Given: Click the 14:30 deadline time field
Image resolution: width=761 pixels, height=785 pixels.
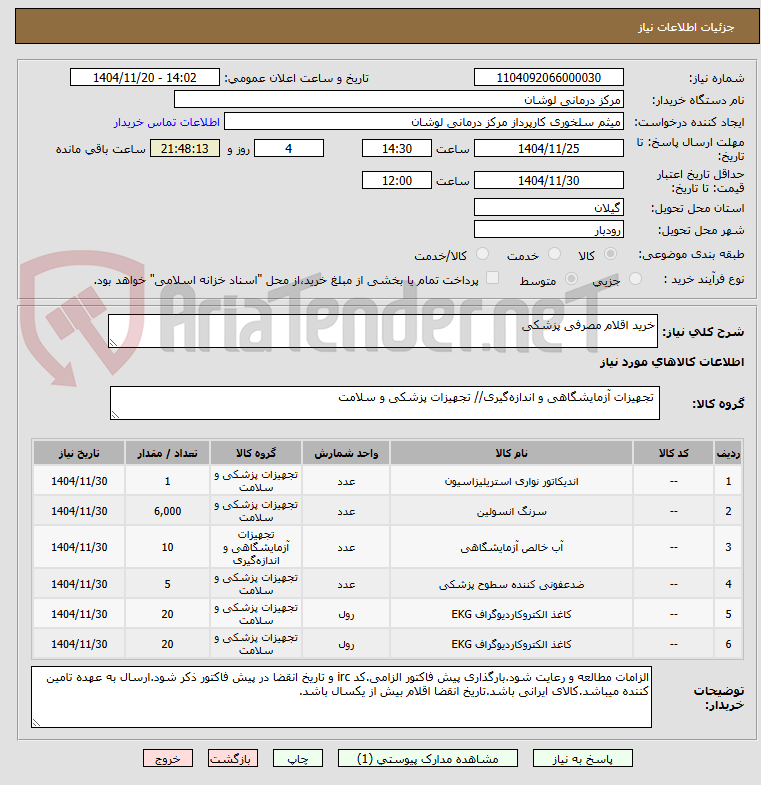Looking at the screenshot, I should tap(397, 149).
